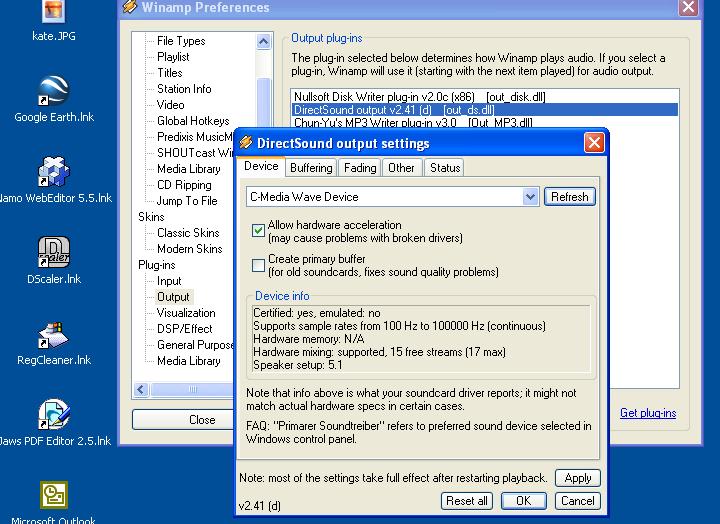Select Output plug-ins tree item

click(x=173, y=297)
